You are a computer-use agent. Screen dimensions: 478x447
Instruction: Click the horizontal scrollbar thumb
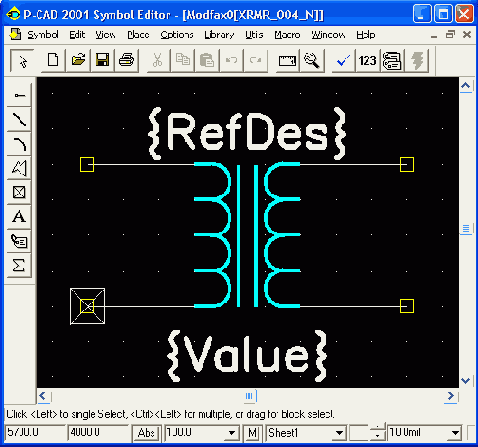[x=250, y=396]
